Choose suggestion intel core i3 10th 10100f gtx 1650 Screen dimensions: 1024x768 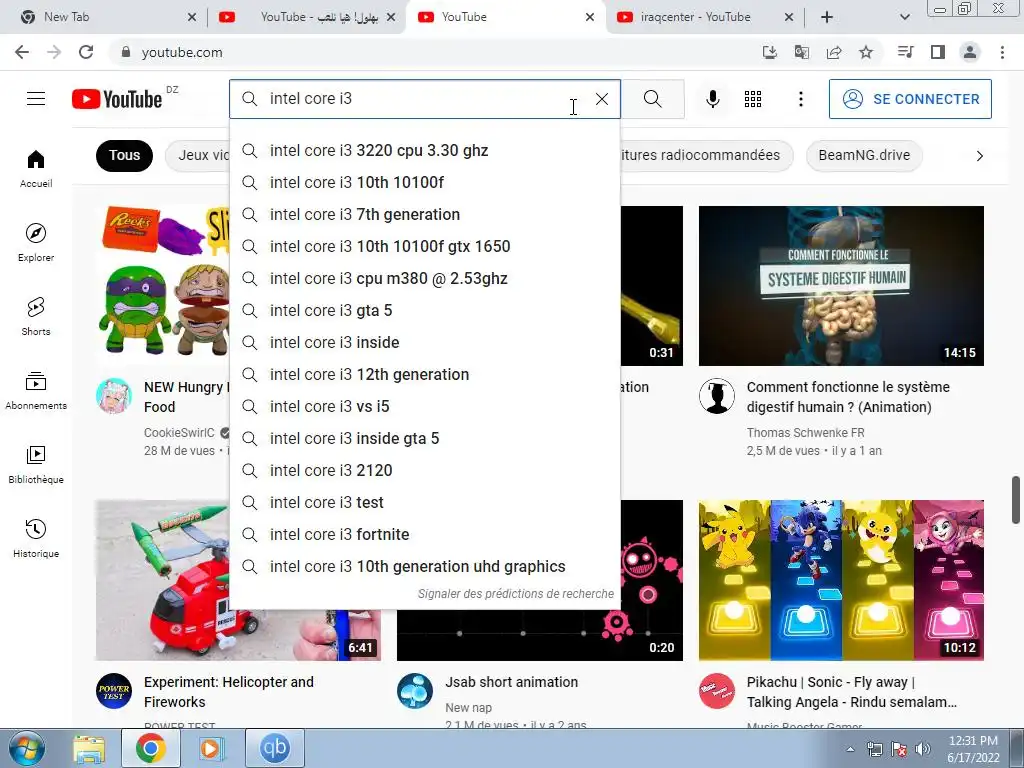(424, 246)
